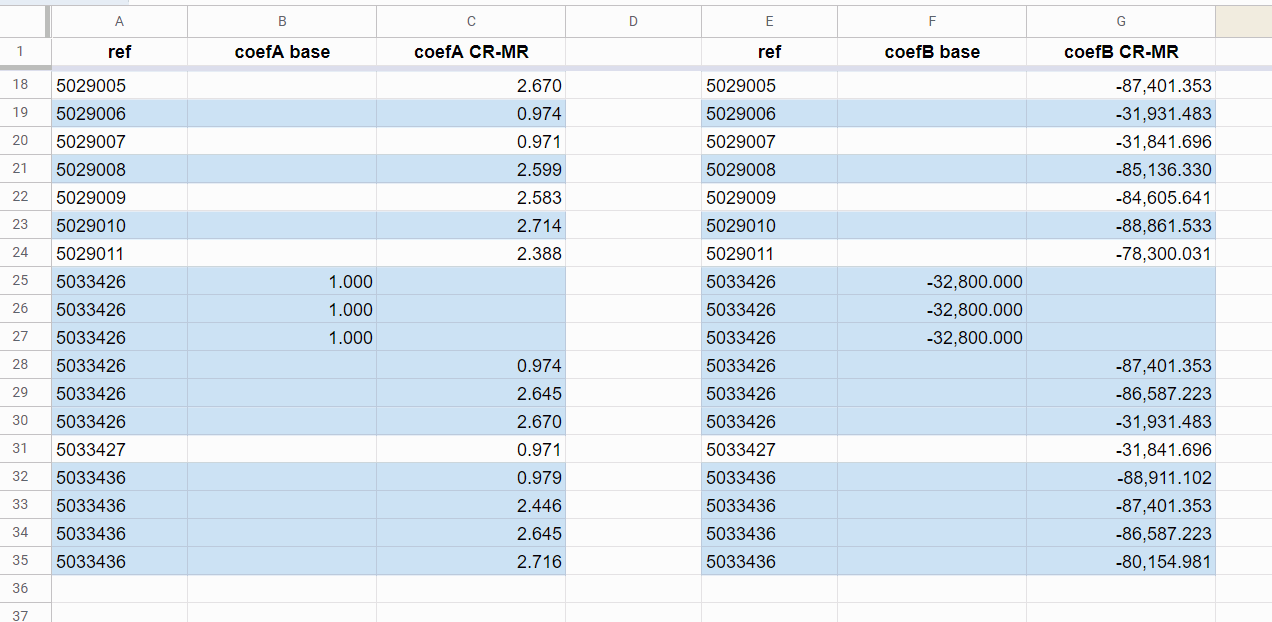Click the "coefB CR-MR" header cell
Image resolution: width=1272 pixels, height=622 pixels.
[1121, 52]
